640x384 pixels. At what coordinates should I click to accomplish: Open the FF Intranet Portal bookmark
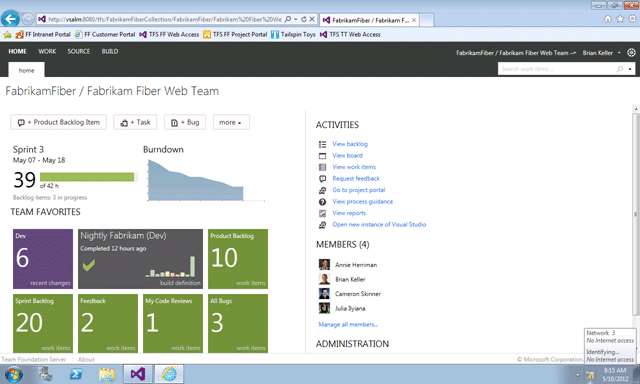pyautogui.click(x=43, y=35)
